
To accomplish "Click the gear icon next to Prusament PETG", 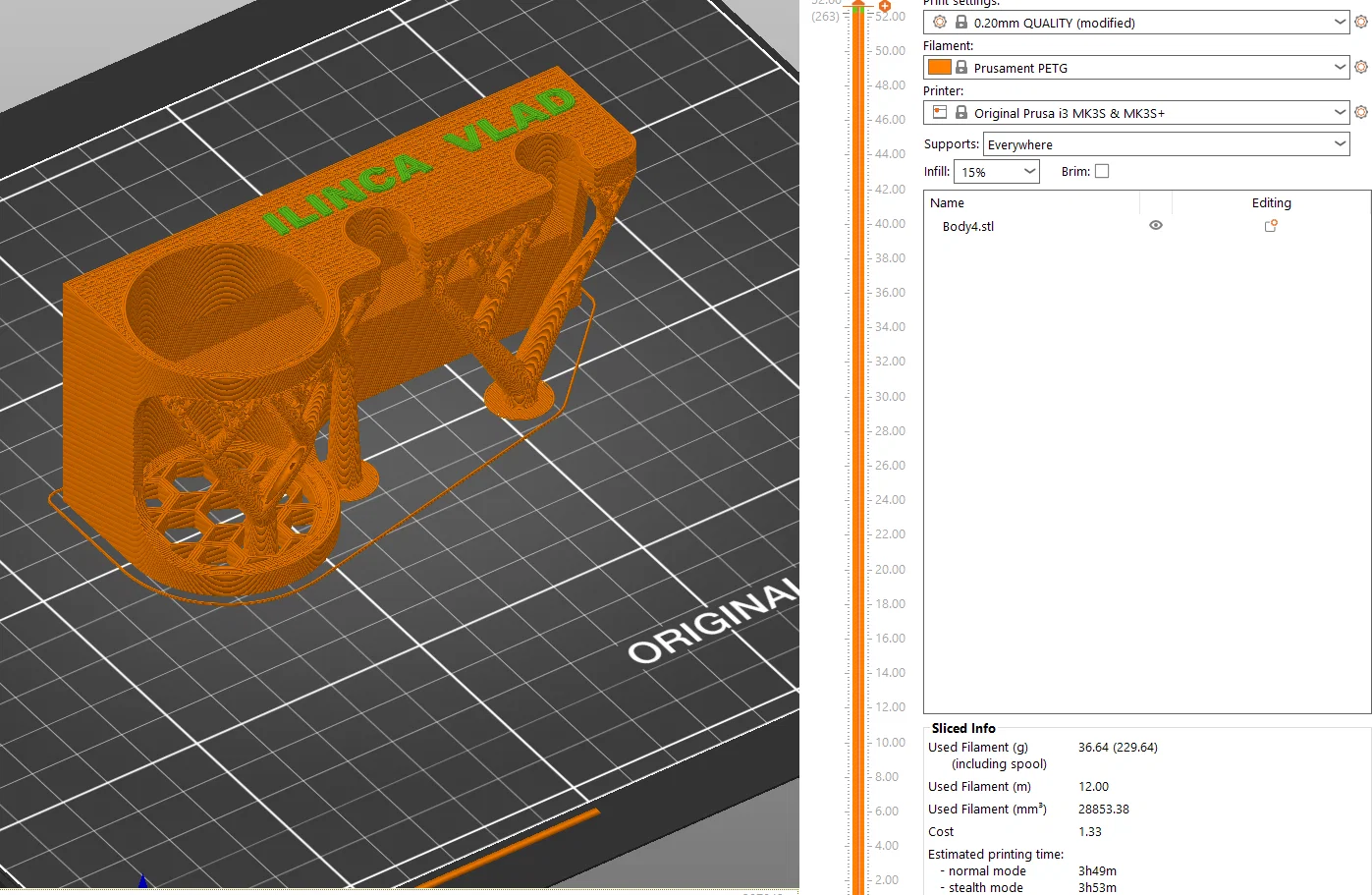I will pos(1361,67).
